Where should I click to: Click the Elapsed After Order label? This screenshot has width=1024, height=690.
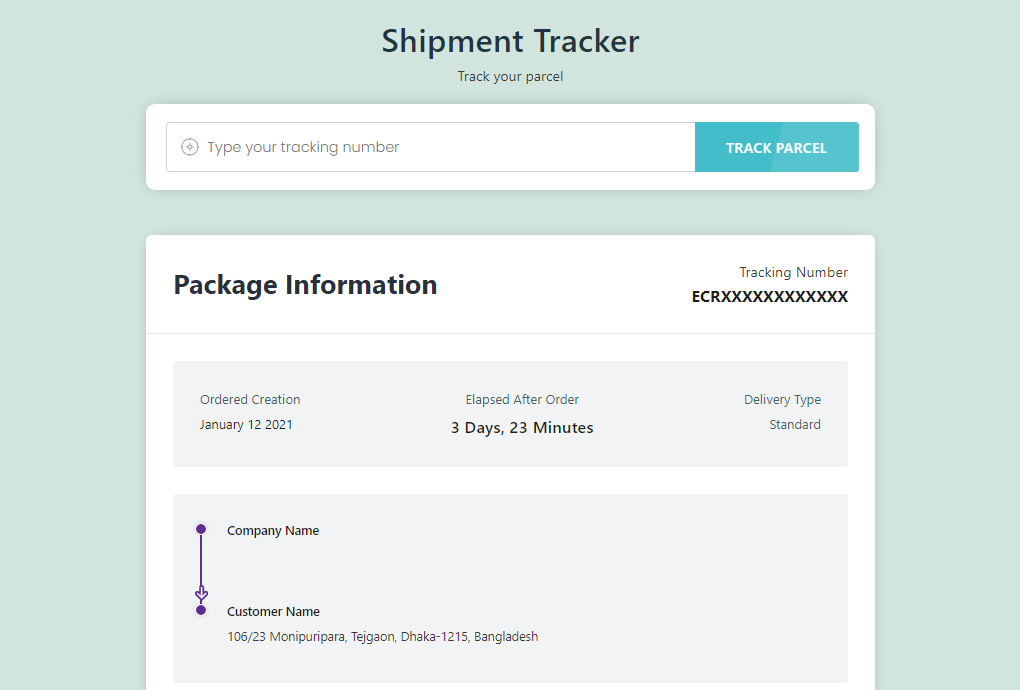coord(522,400)
